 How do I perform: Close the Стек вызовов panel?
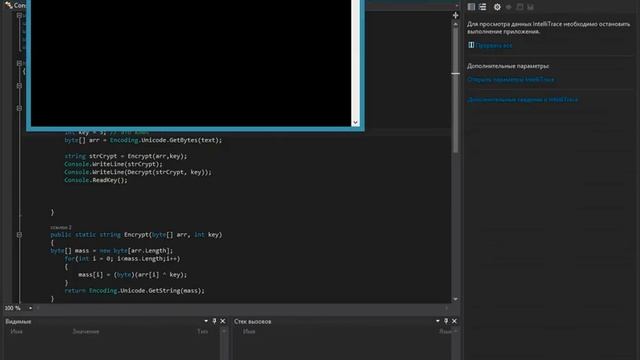coord(454,321)
